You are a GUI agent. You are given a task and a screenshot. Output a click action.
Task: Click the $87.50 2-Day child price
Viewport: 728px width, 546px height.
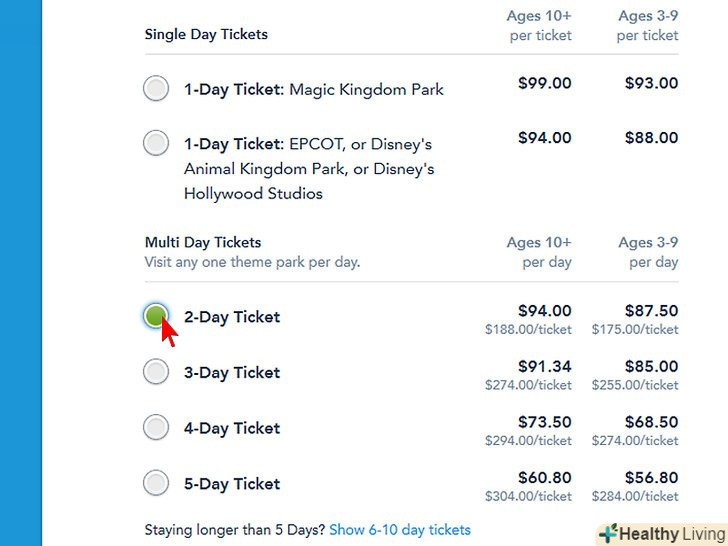click(x=651, y=311)
